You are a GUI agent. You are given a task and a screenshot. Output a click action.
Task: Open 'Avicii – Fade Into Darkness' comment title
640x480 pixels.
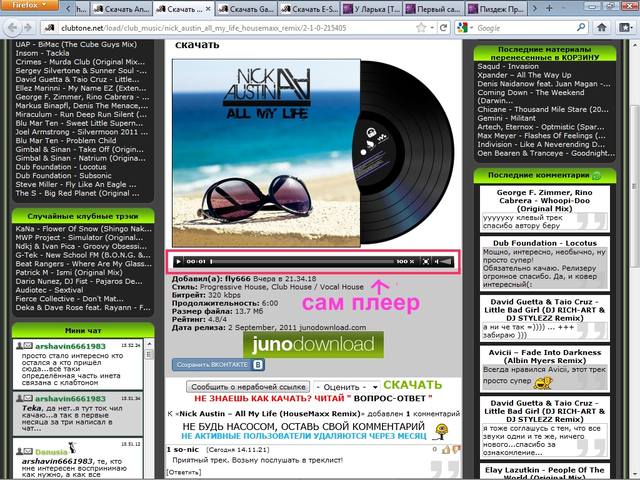coord(545,356)
